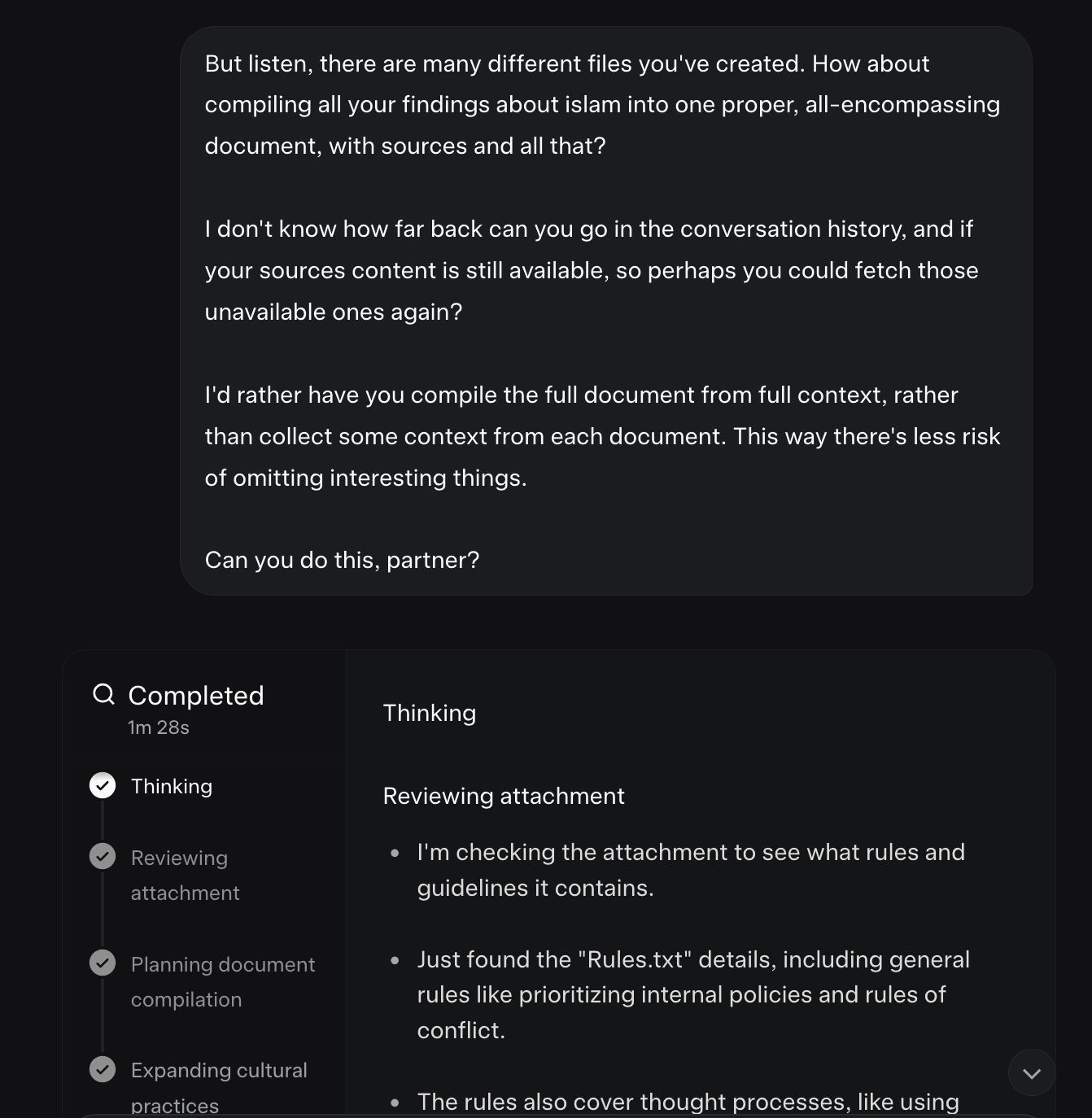This screenshot has height=1118, width=1092.
Task: Select the Thinking step in the sidebar
Action: click(x=172, y=786)
